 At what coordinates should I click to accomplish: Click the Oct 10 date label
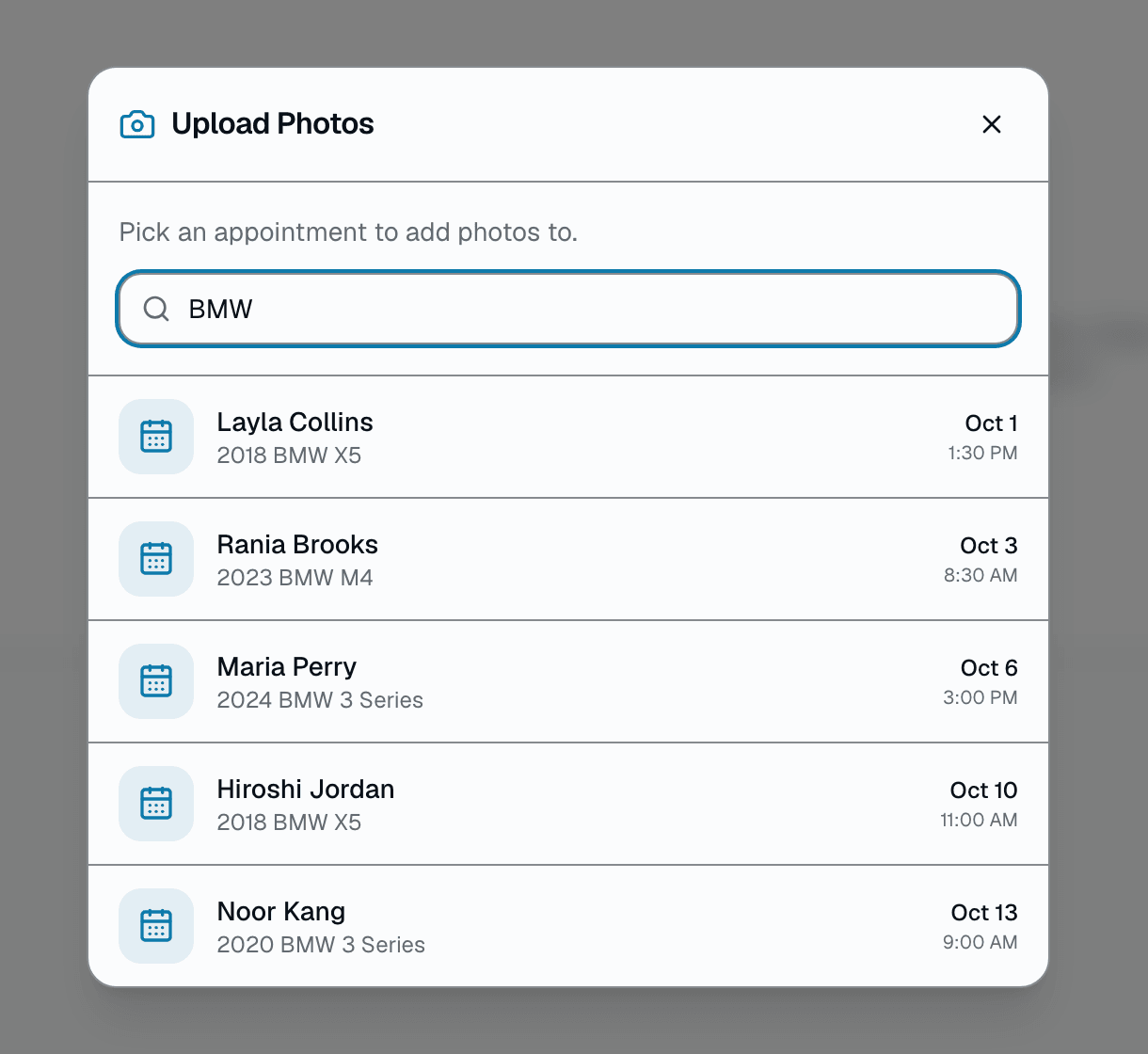tap(984, 790)
